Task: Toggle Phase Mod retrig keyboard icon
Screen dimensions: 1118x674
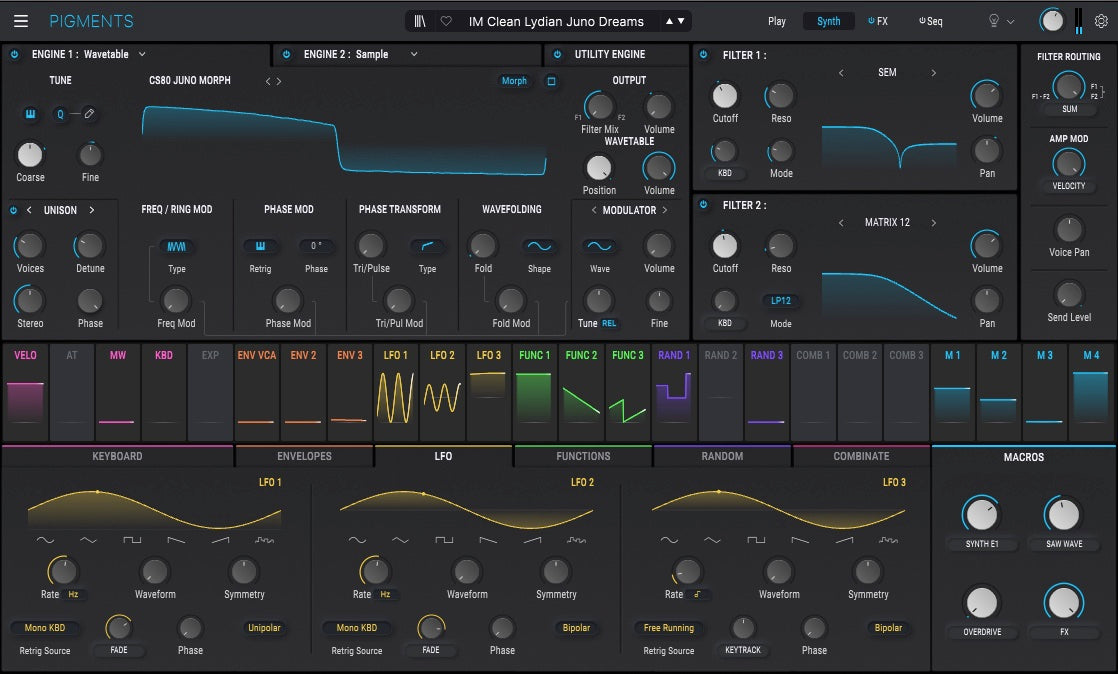Action: pos(260,246)
